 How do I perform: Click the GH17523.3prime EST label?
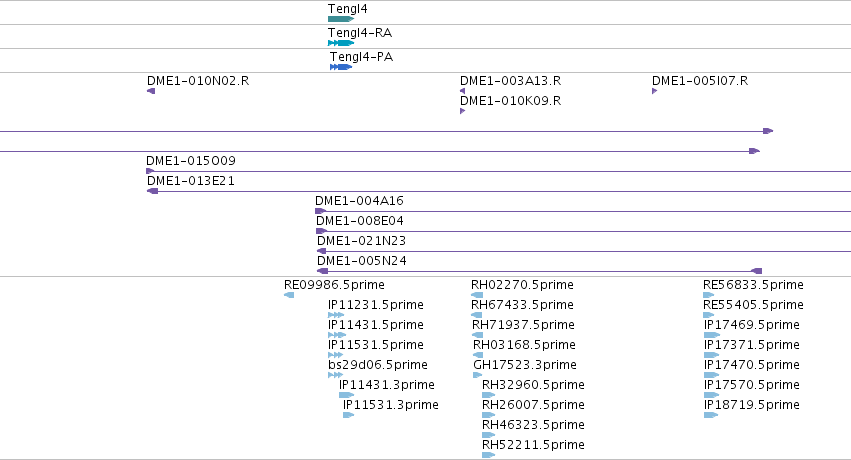point(525,365)
